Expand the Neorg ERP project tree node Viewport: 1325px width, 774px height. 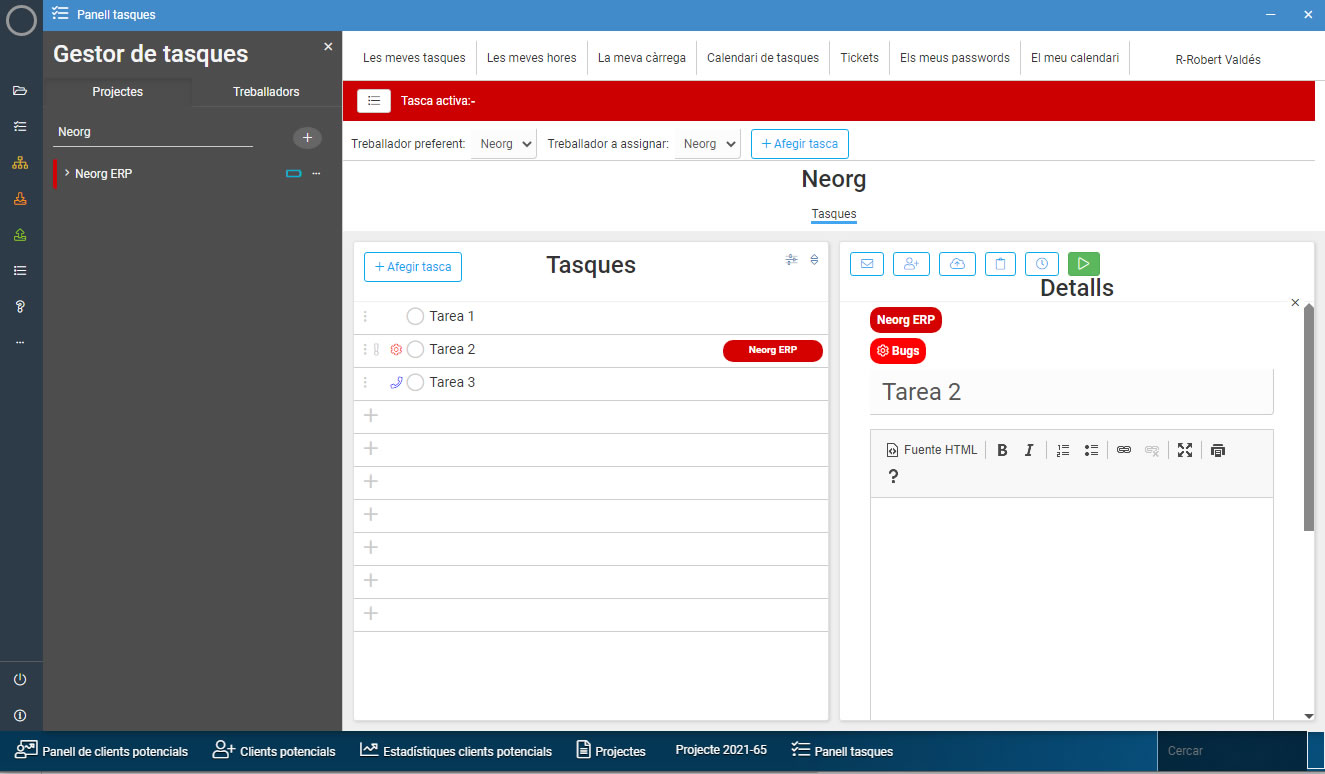click(x=67, y=174)
